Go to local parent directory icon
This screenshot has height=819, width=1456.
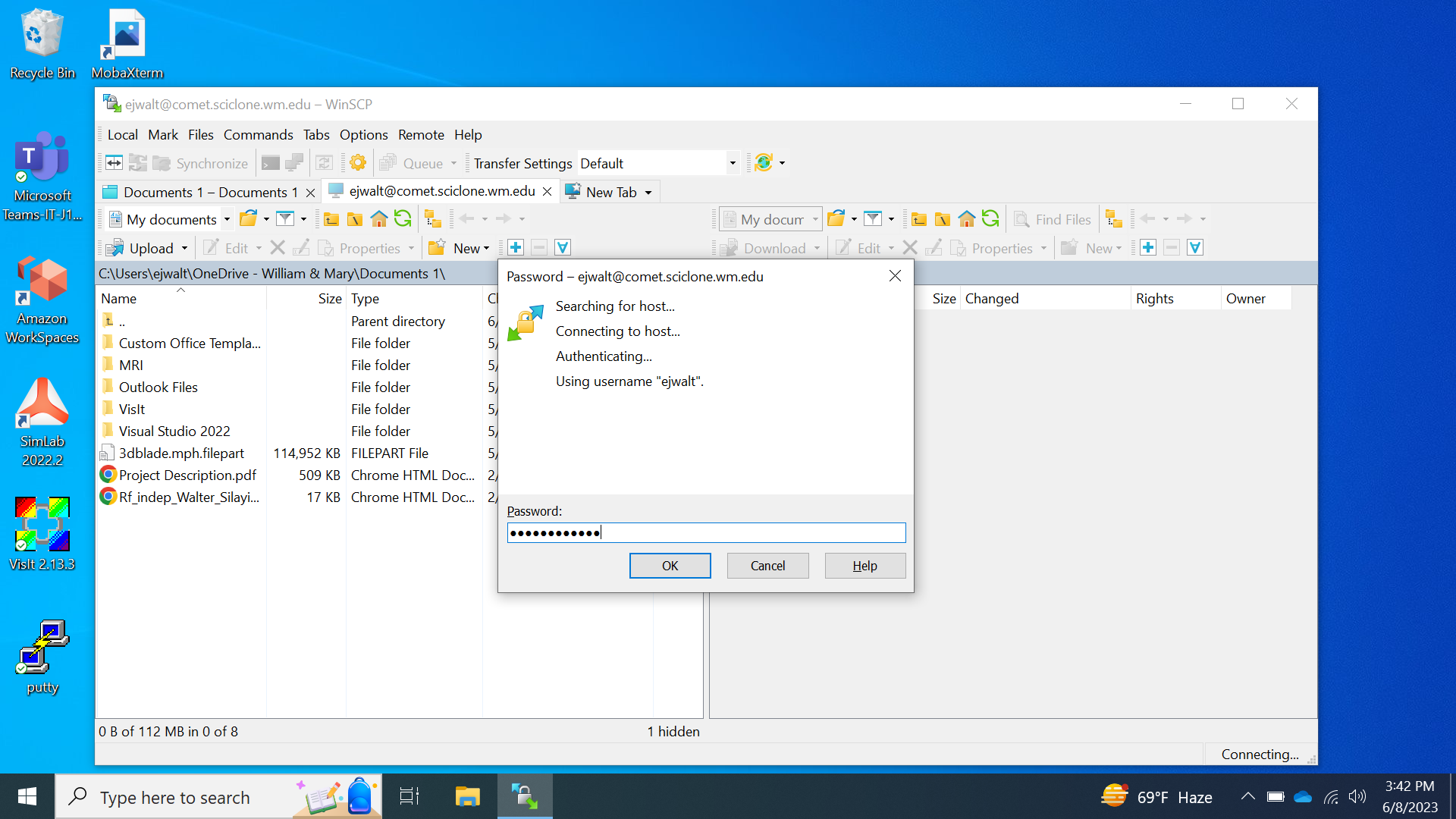pyautogui.click(x=331, y=219)
